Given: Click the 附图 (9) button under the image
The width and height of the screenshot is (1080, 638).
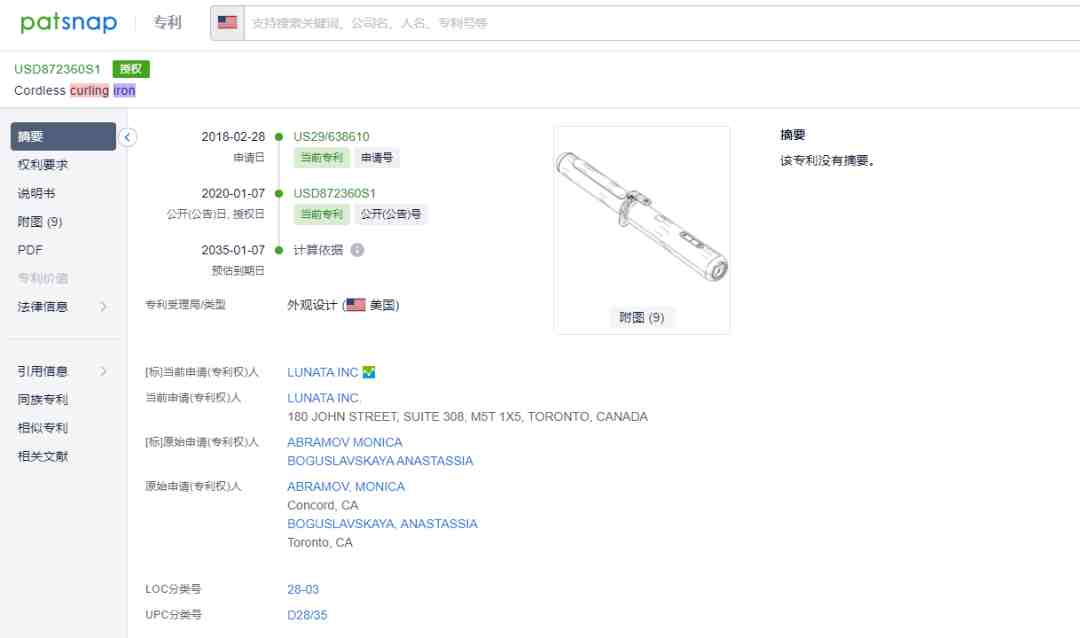Looking at the screenshot, I should (x=641, y=318).
